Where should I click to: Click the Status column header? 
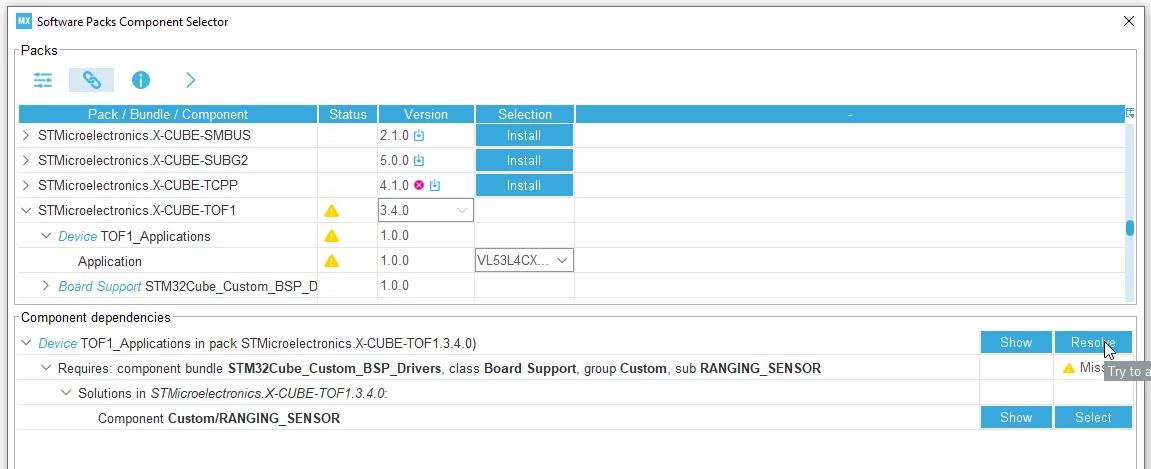pos(348,114)
